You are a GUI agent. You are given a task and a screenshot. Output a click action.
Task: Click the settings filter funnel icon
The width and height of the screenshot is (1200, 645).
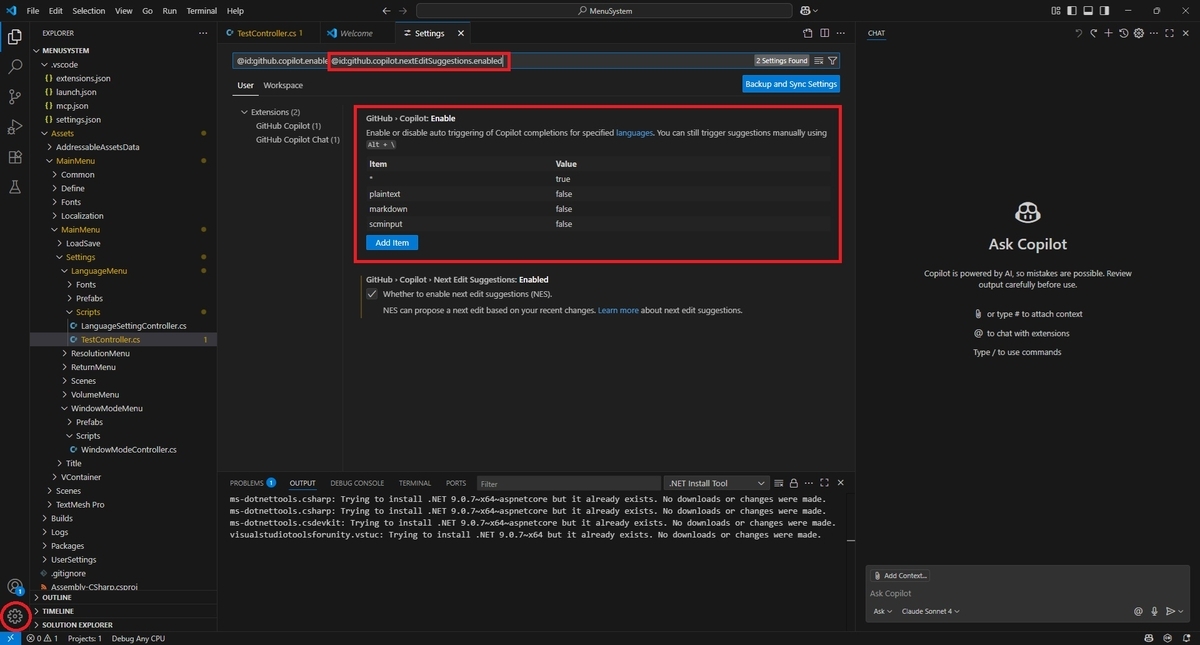point(833,61)
